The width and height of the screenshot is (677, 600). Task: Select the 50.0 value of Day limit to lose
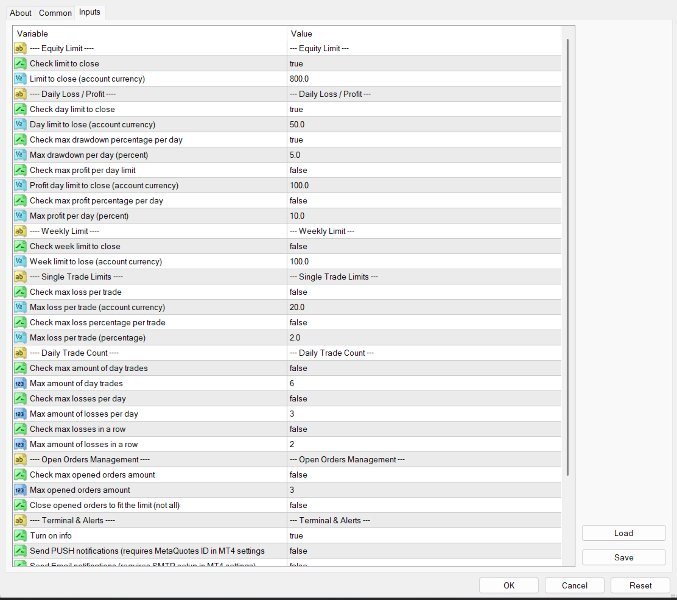pyautogui.click(x=297, y=124)
